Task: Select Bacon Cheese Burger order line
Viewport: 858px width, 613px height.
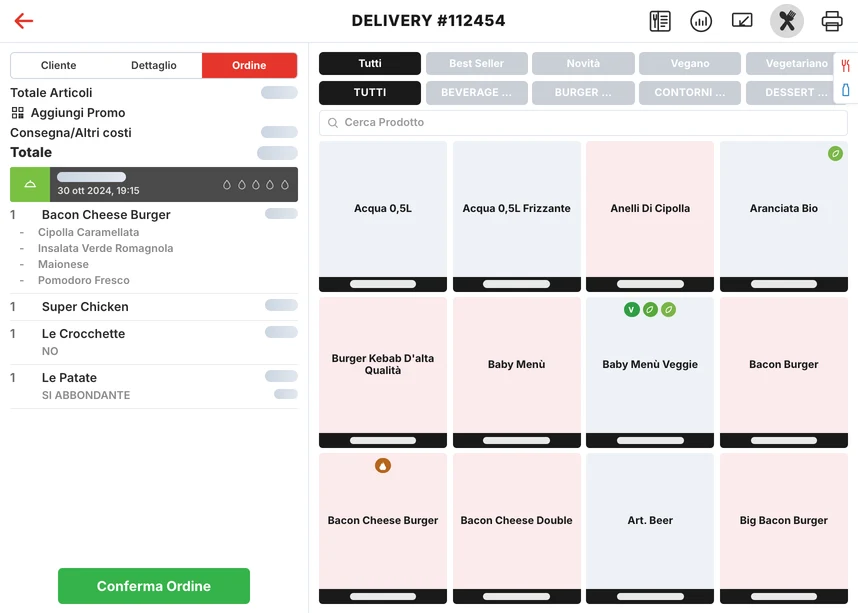Action: coord(154,215)
